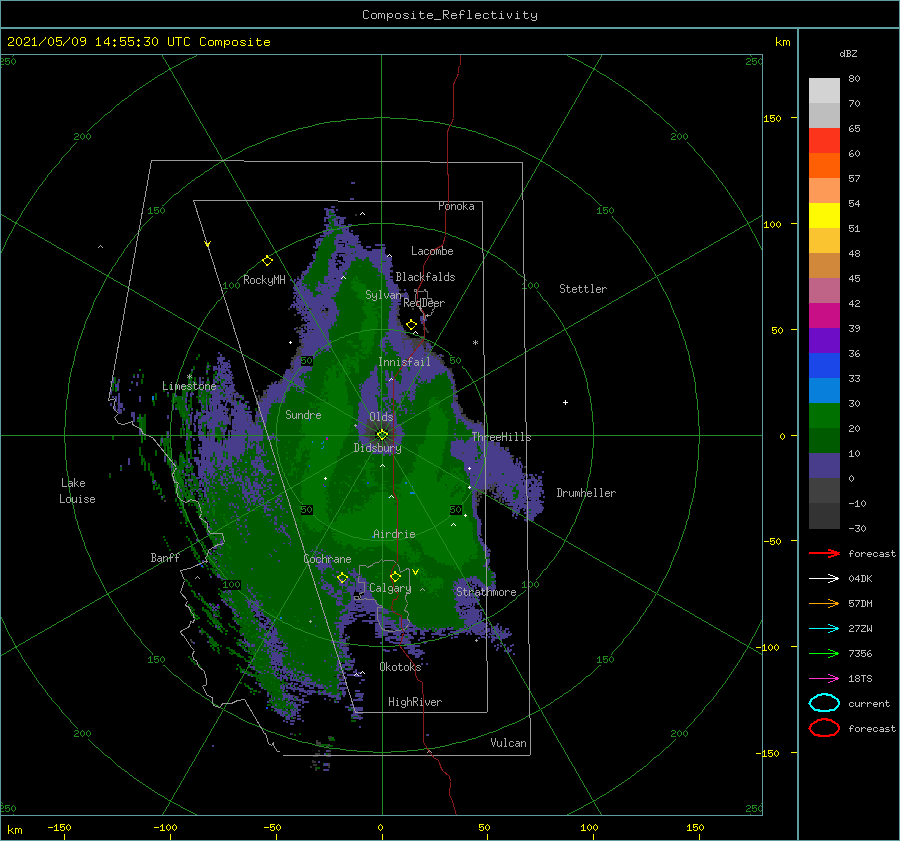Click the white plus marker south of Stettler
The image size is (900, 841).
tap(565, 402)
